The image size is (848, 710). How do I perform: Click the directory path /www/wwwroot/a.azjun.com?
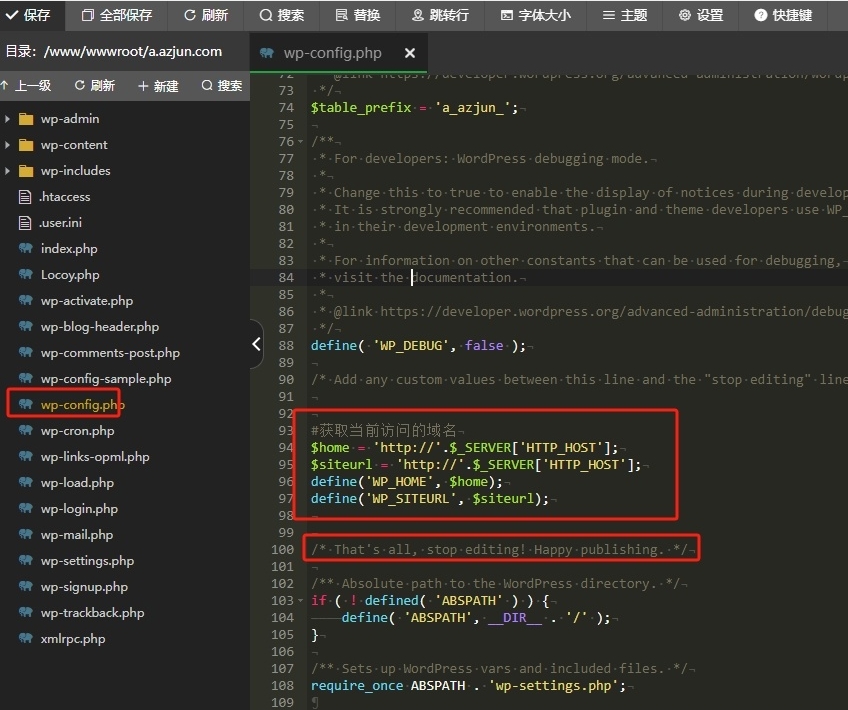pyautogui.click(x=133, y=51)
